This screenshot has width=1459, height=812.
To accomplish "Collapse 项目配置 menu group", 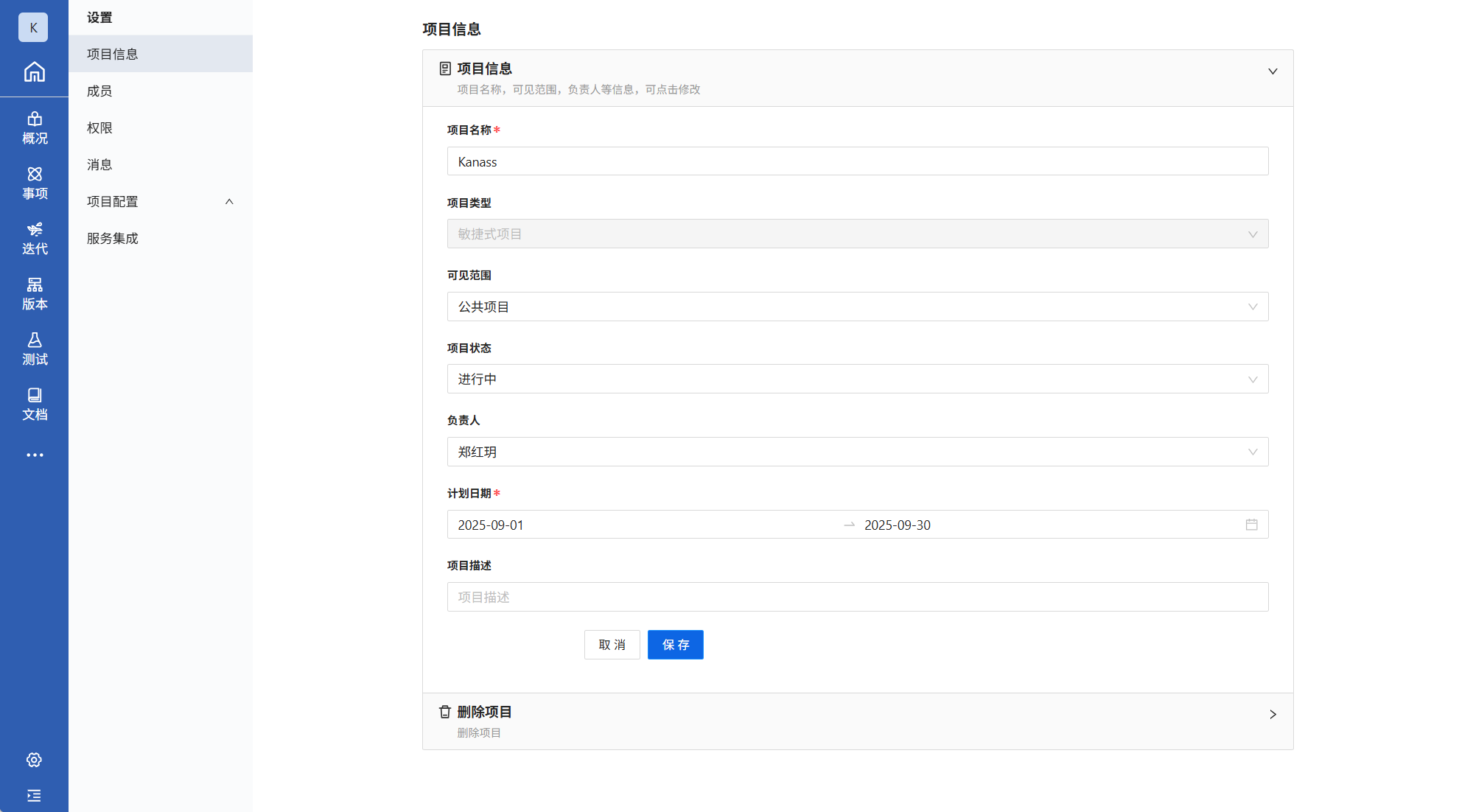I will pos(228,201).
